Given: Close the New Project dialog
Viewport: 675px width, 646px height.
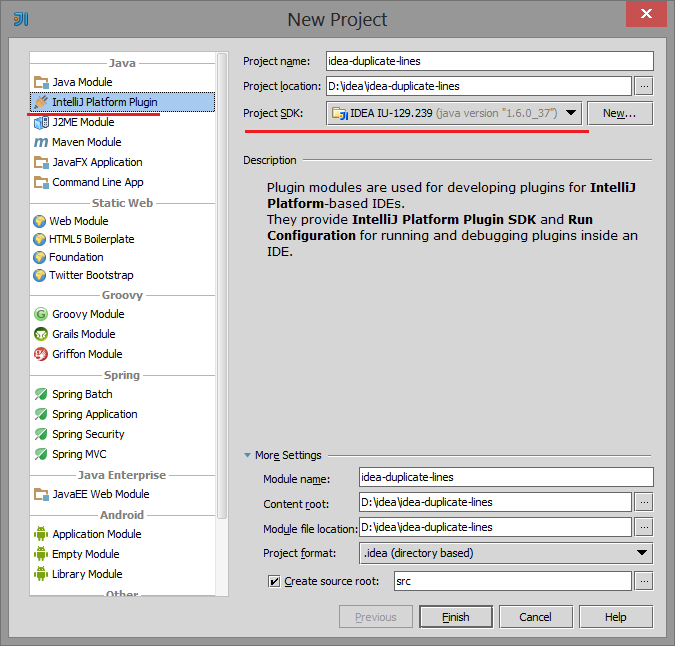Looking at the screenshot, I should (x=646, y=14).
